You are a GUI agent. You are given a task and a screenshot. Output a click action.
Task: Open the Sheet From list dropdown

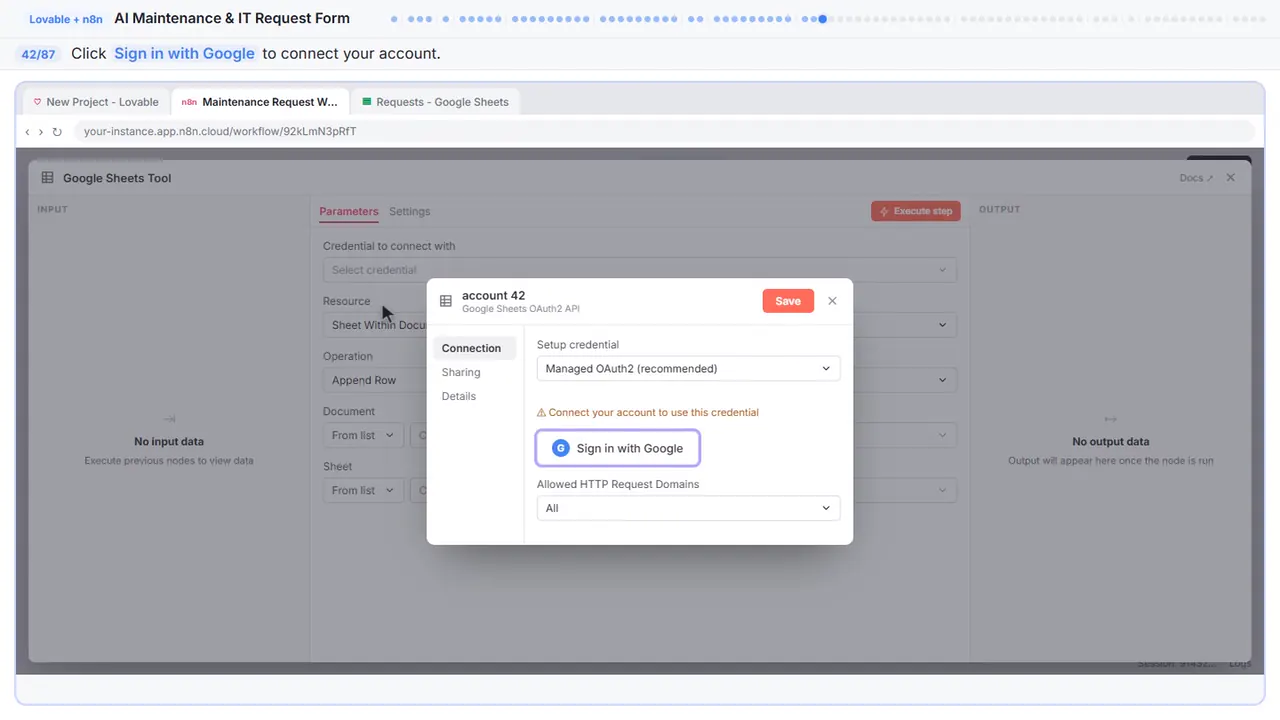pos(363,490)
